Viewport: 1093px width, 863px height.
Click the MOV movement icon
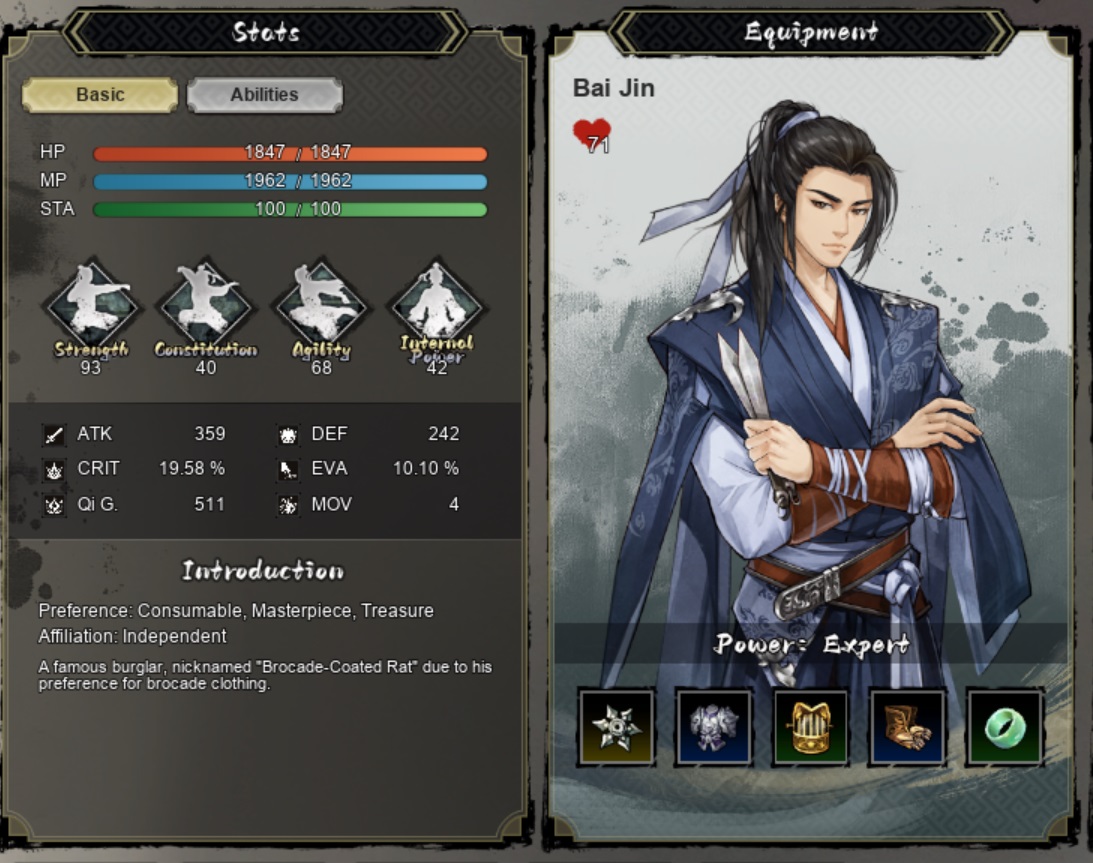pyautogui.click(x=288, y=505)
